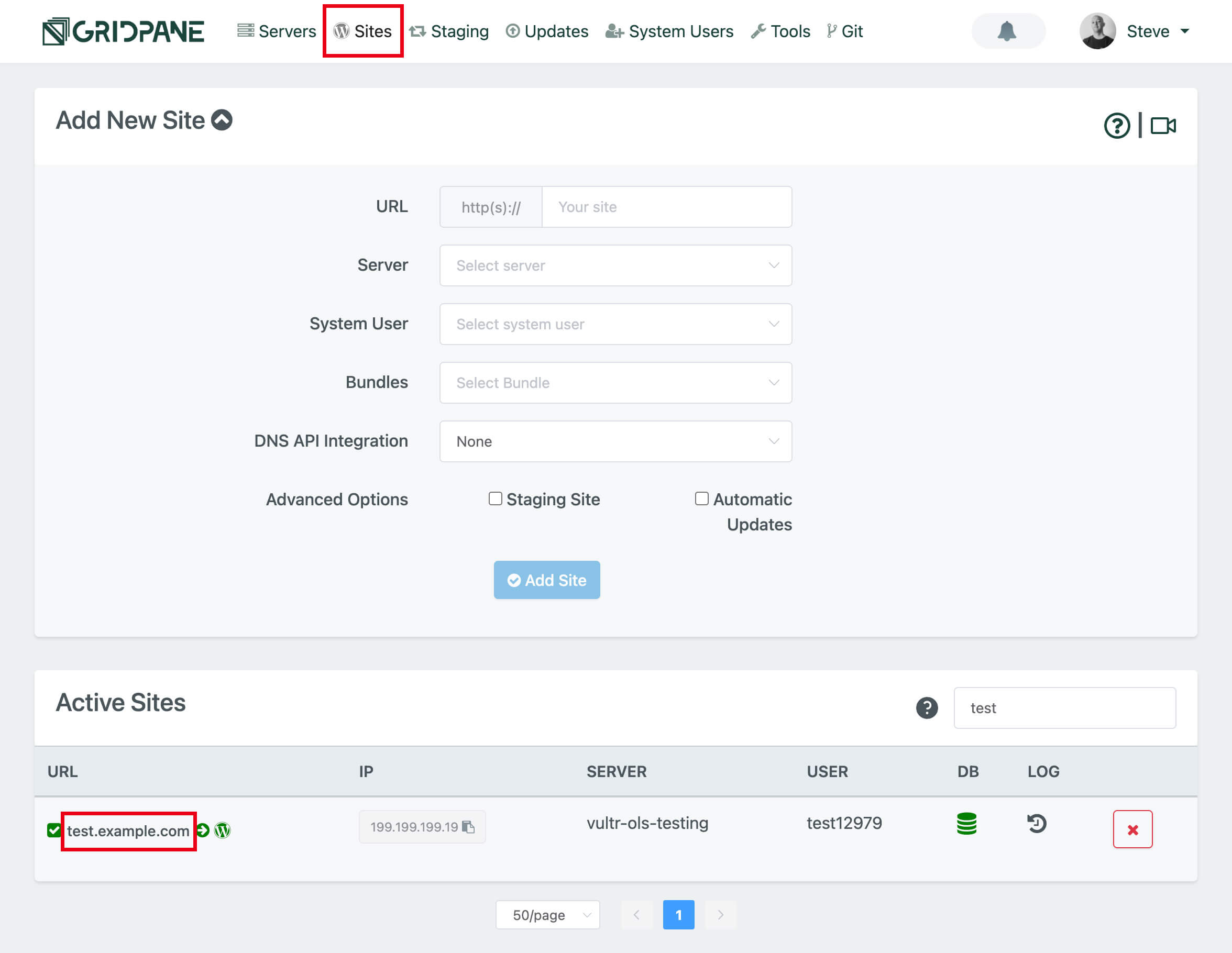Open the Select server dropdown
Viewport: 1232px width, 953px height.
click(615, 265)
